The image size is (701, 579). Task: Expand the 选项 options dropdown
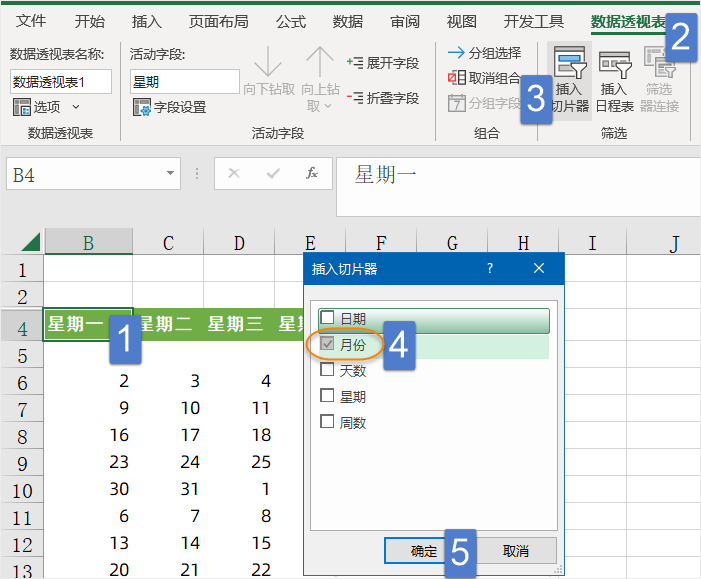coord(76,107)
